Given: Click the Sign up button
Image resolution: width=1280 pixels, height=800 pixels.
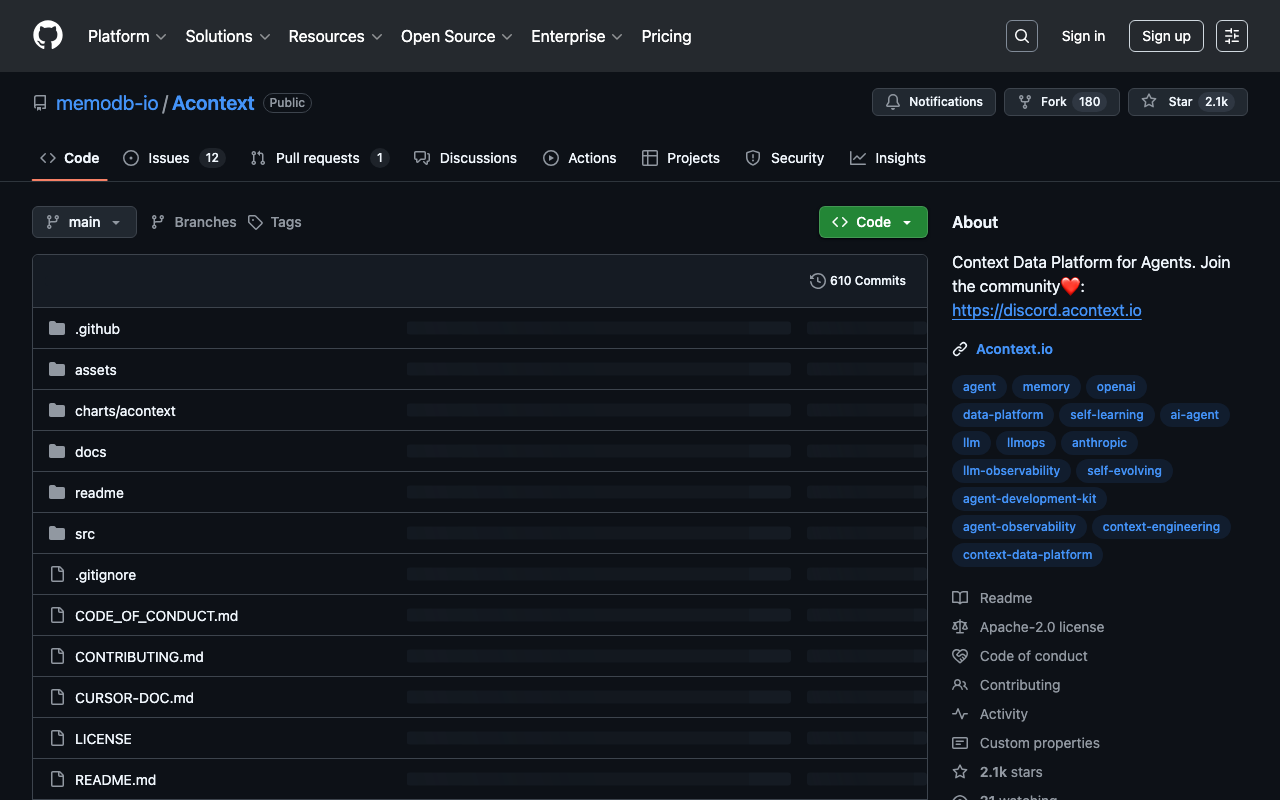Looking at the screenshot, I should (x=1166, y=36).
